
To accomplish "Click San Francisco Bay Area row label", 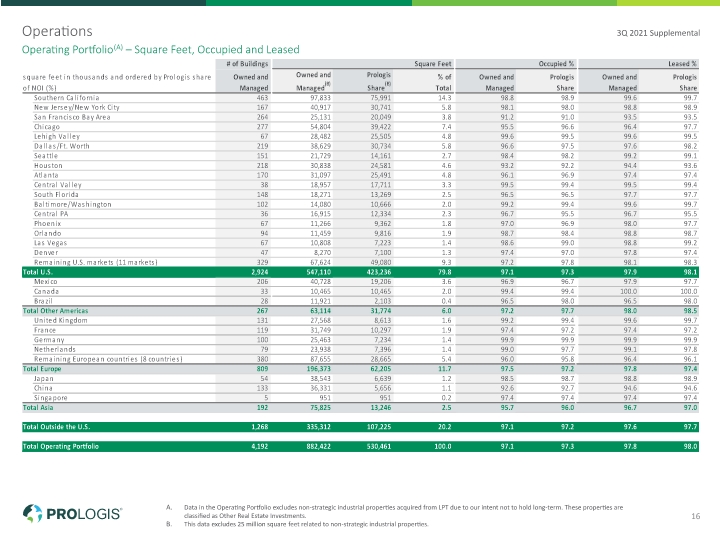I will coord(72,117).
